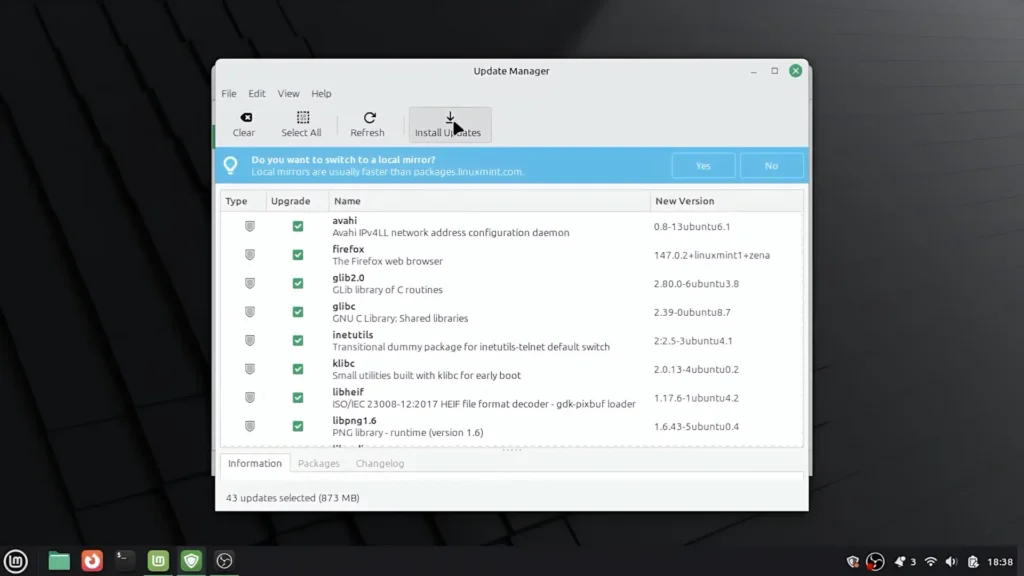Uncheck the klibc upgrade checkbox

pos(298,369)
